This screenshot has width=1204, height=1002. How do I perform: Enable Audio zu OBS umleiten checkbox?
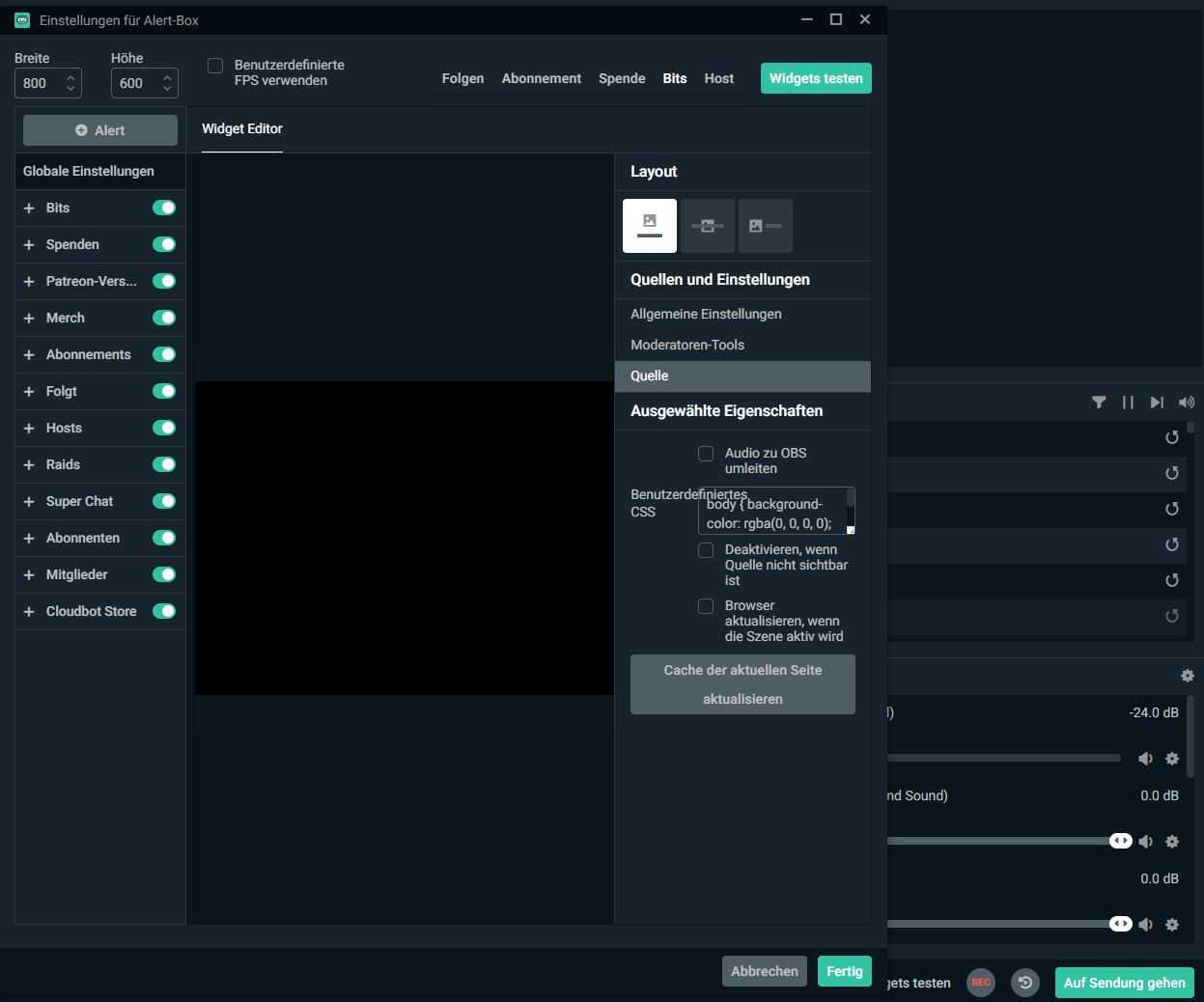coord(706,454)
